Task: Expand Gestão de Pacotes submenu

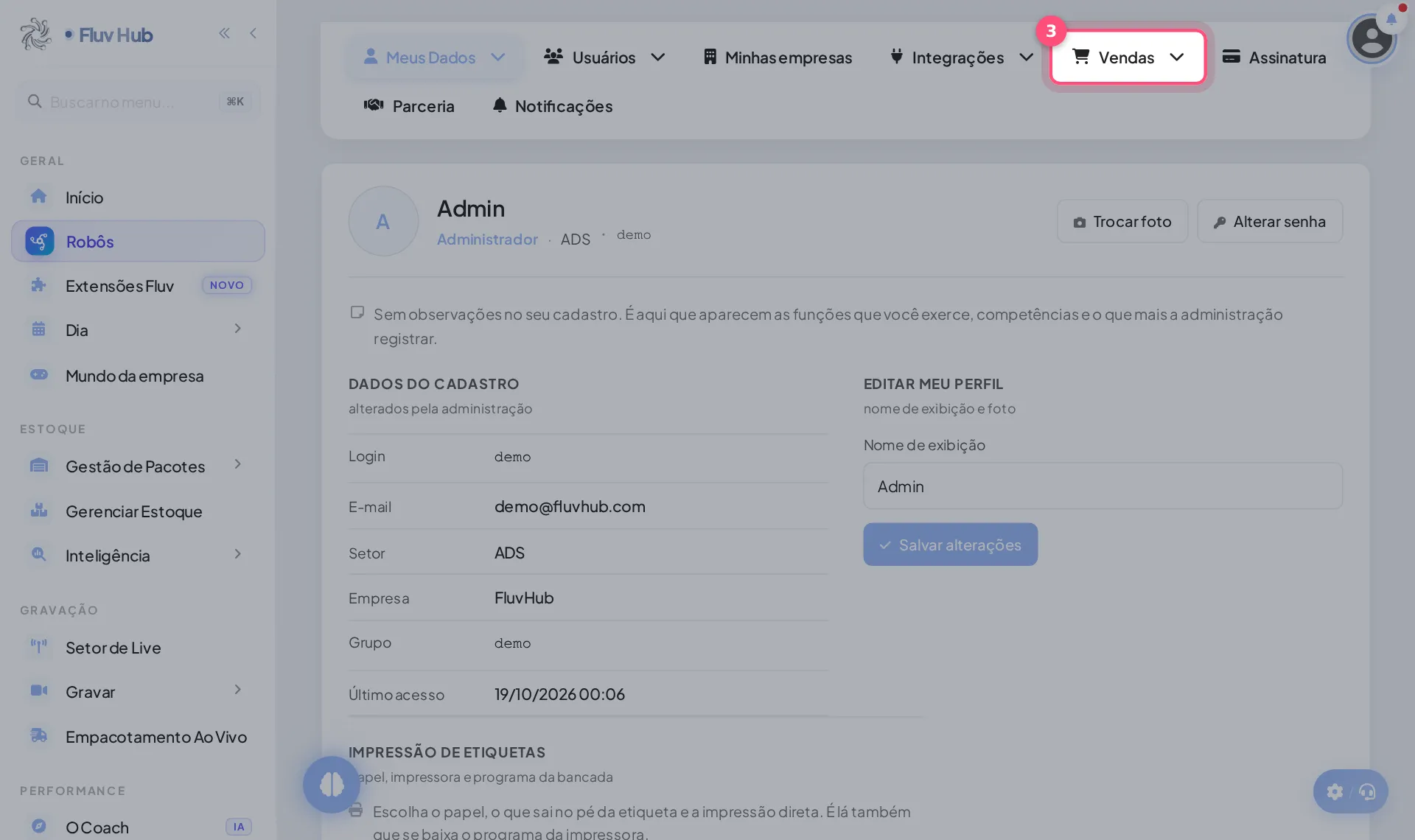Action: point(237,464)
